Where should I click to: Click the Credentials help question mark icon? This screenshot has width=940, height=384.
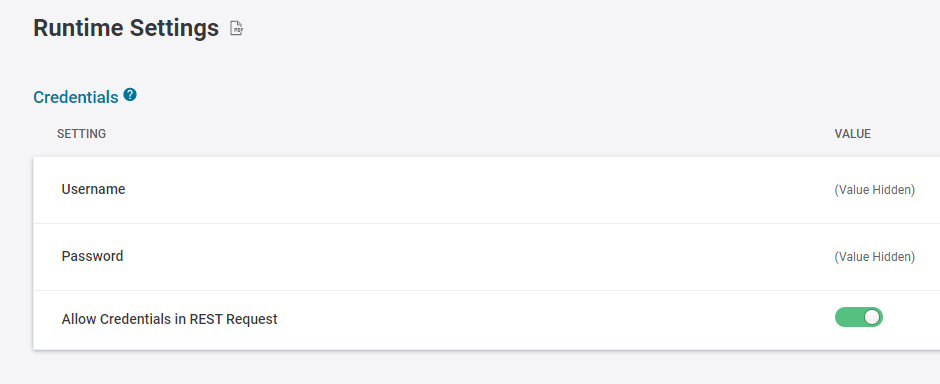point(130,95)
